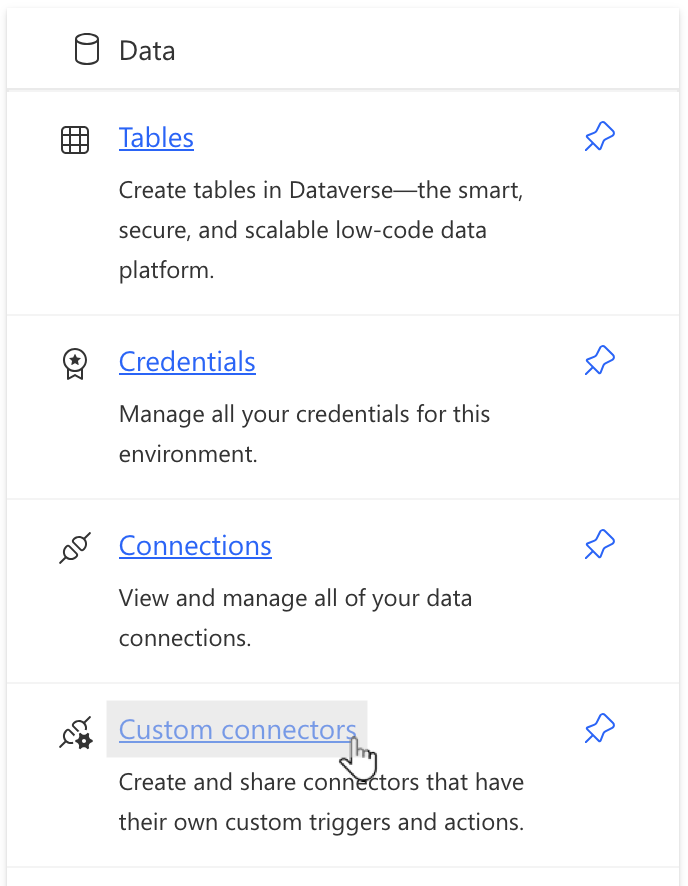
Task: Click the Data cylinder icon in header
Action: click(x=87, y=49)
